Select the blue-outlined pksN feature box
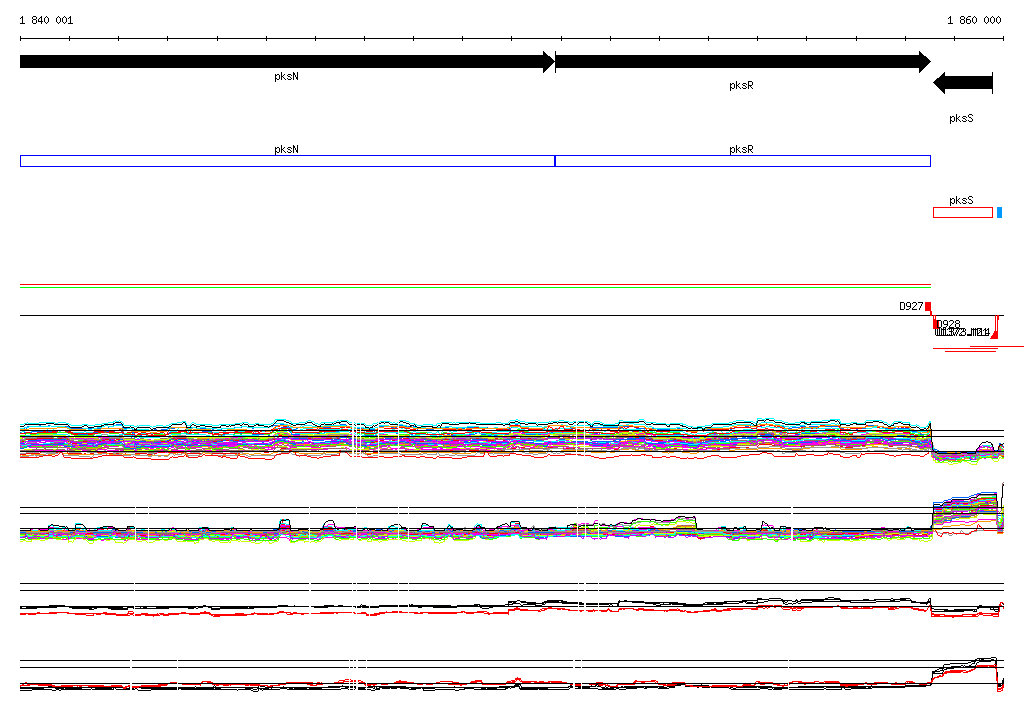Image resolution: width=1024 pixels, height=714 pixels. point(287,161)
